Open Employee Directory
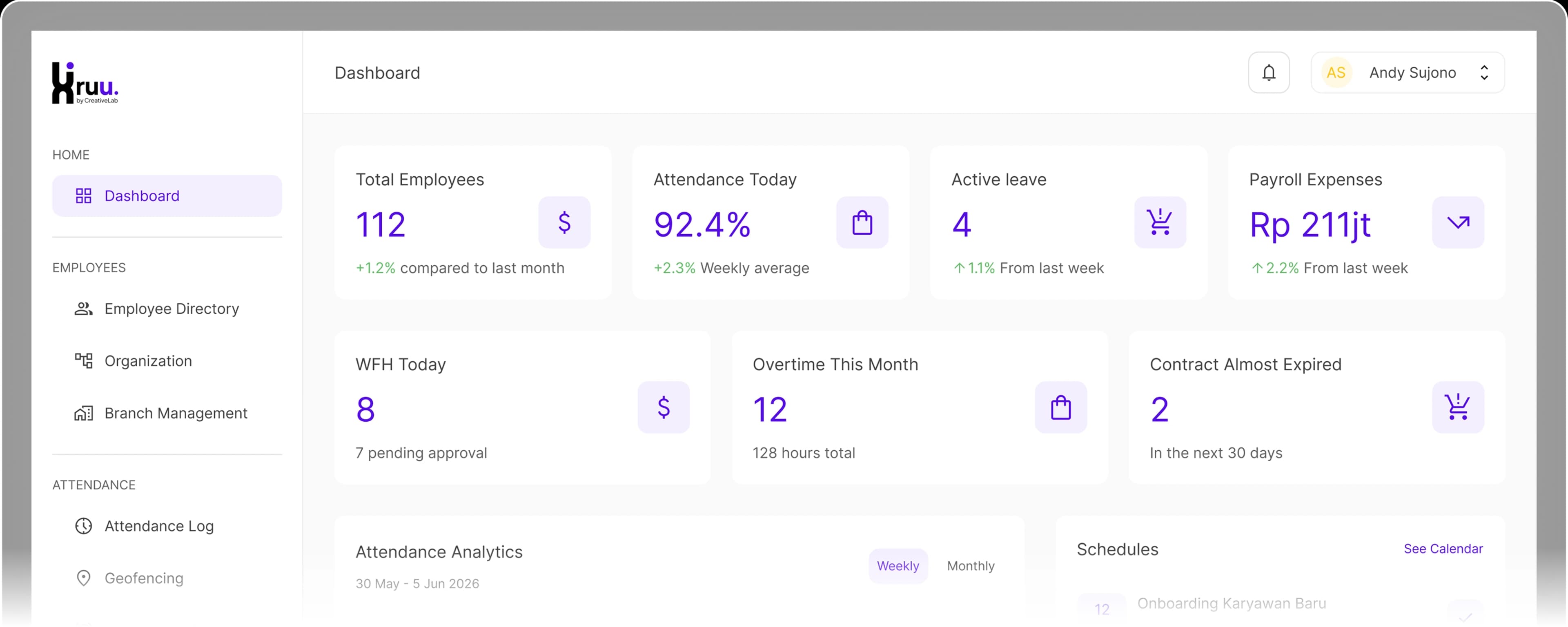Screen dimensions: 1568x627 (167, 309)
